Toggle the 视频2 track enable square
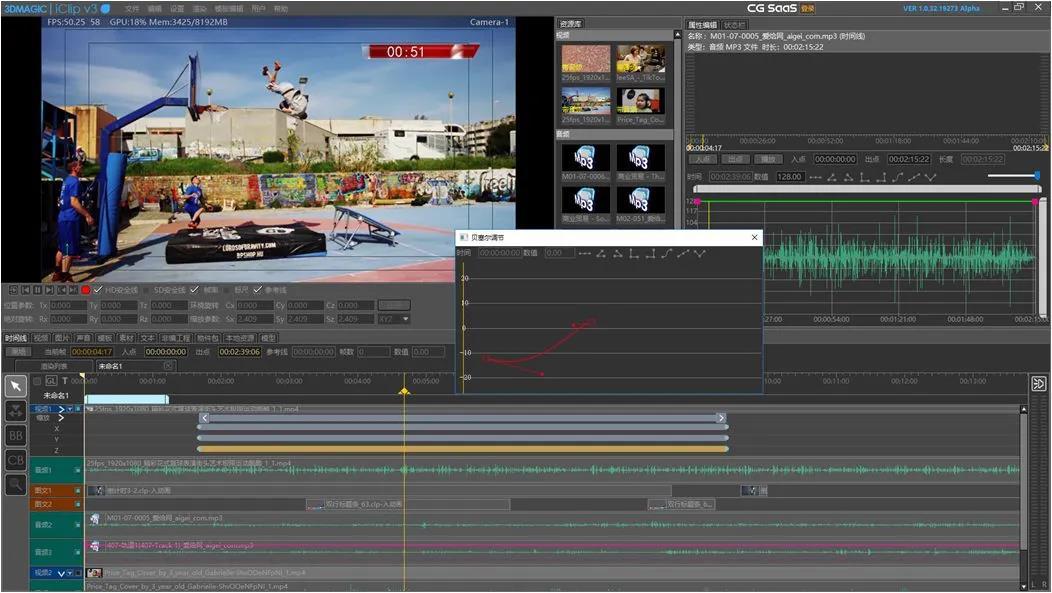The width and height of the screenshot is (1052, 593). 78,573
